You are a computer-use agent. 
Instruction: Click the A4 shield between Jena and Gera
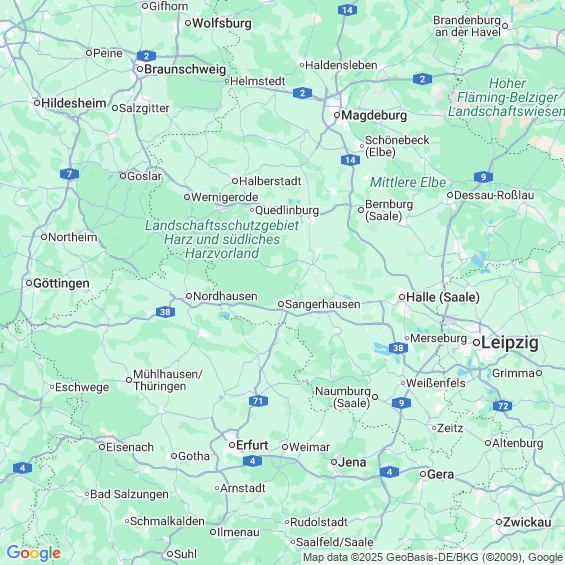(389, 472)
